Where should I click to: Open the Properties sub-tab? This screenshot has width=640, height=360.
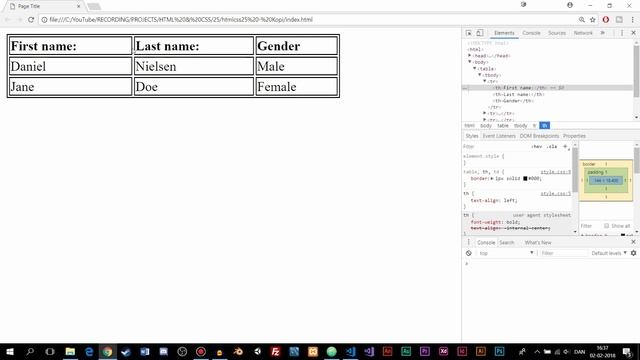click(574, 136)
